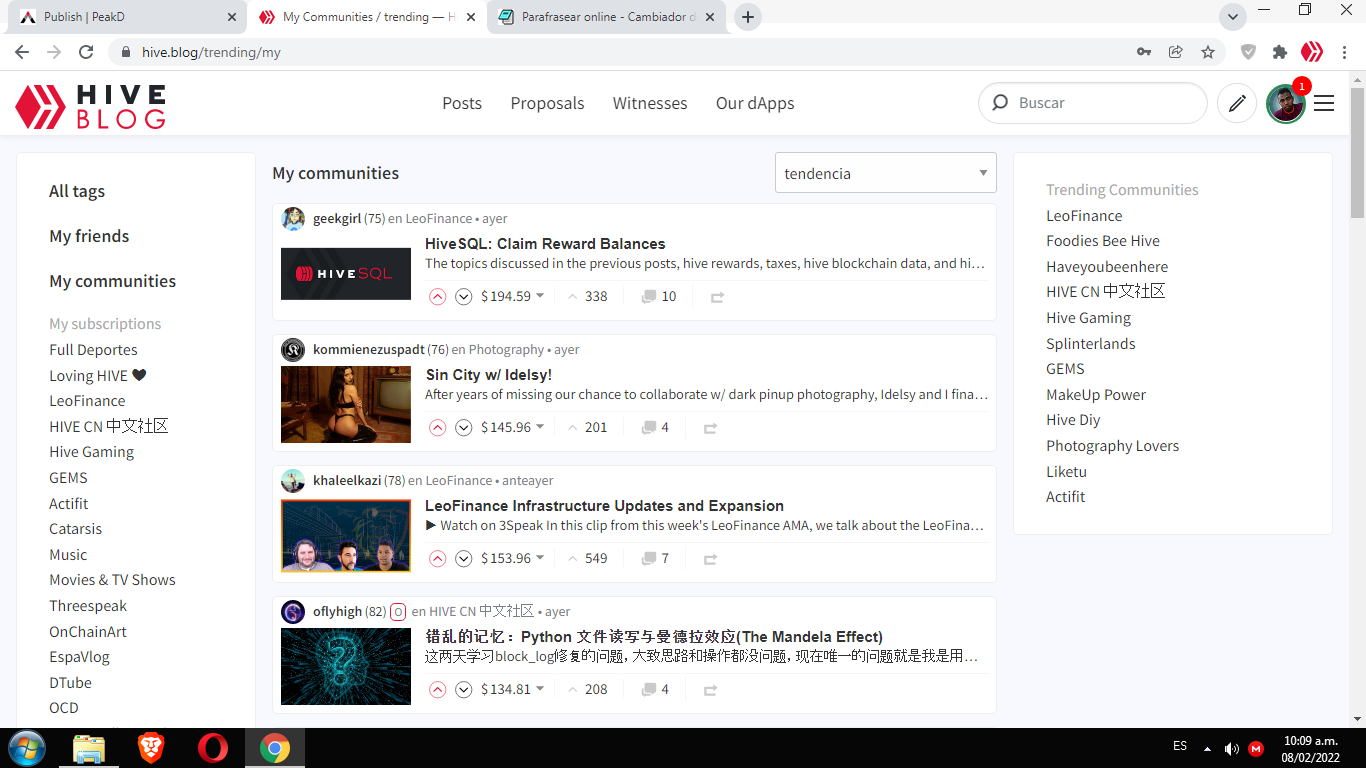The image size is (1366, 768).
Task: Open the Python Mandela Effect post thumbnail
Action: pyautogui.click(x=346, y=667)
